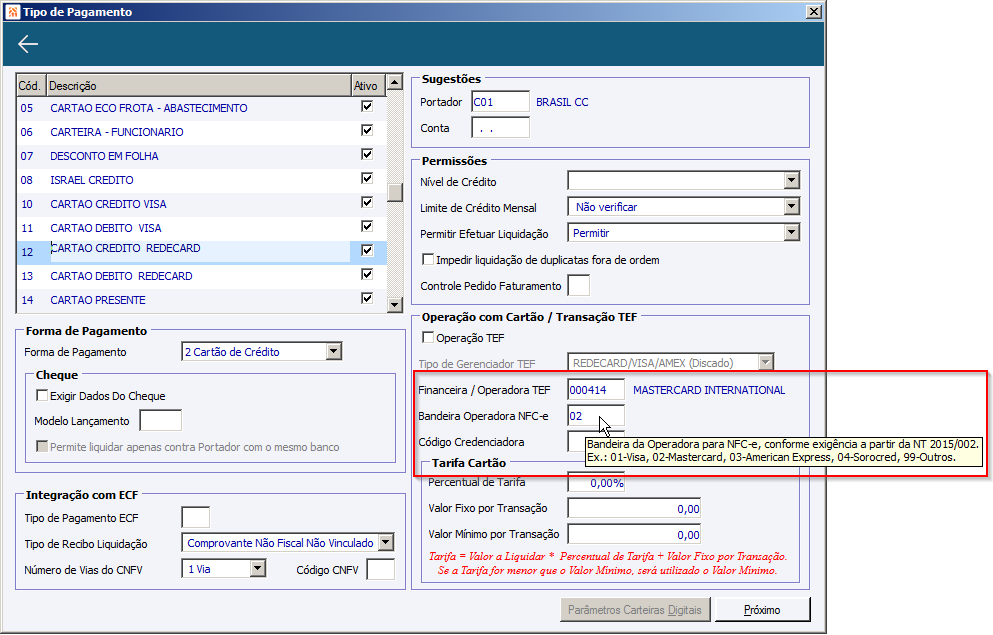Click Tipo de Pagamento ECF field

(196, 517)
